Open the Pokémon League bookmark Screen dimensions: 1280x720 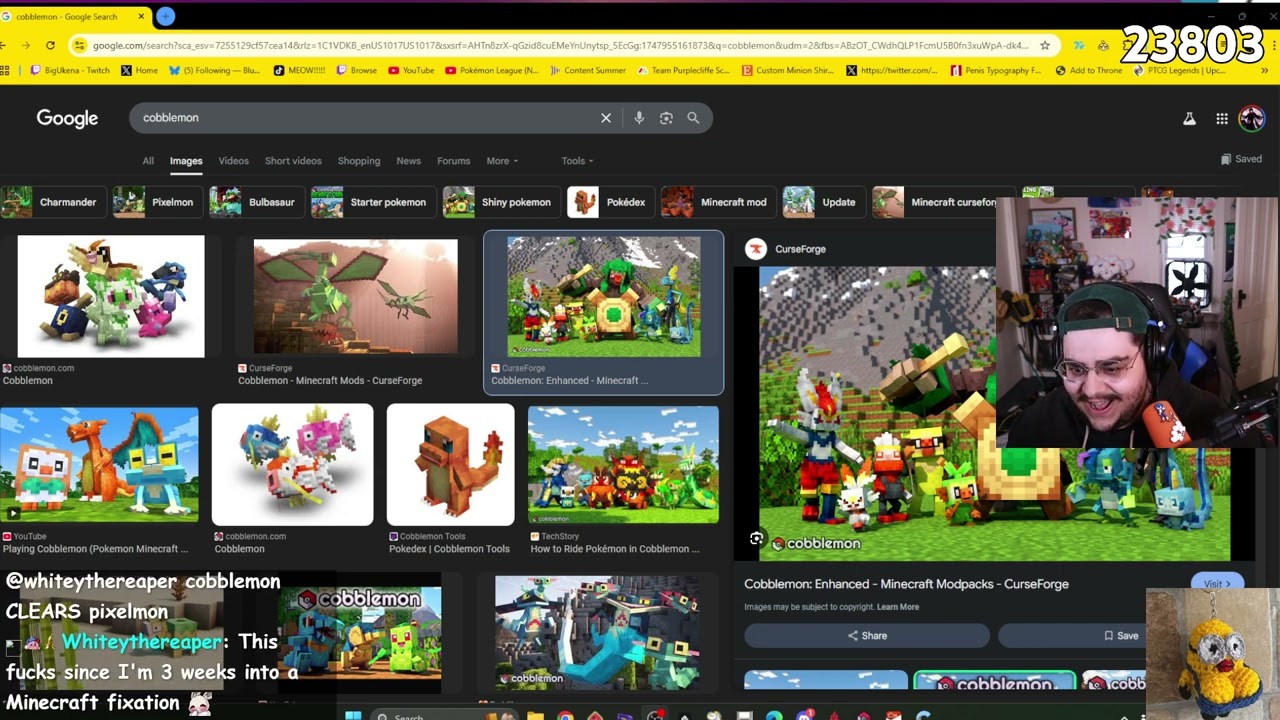click(x=492, y=70)
